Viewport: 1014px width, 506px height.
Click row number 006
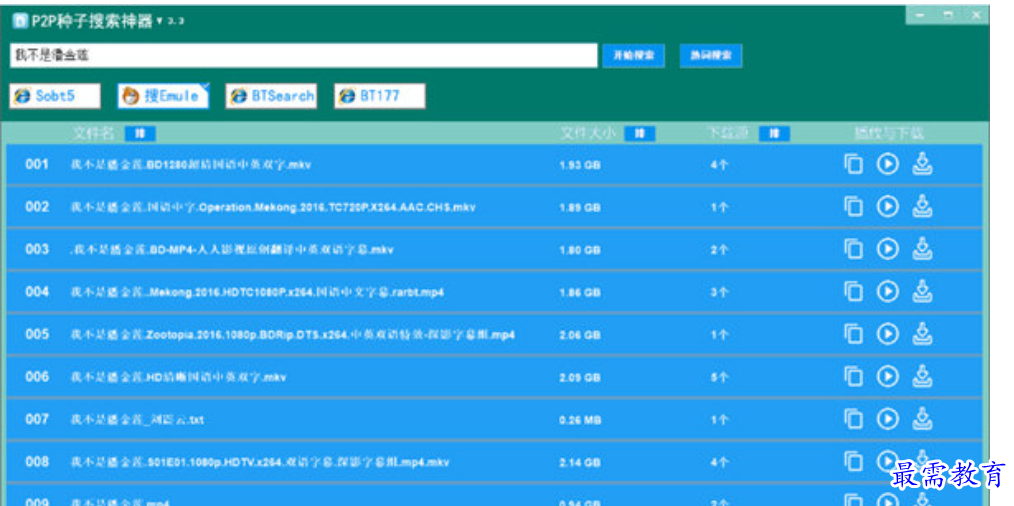coord(37,377)
